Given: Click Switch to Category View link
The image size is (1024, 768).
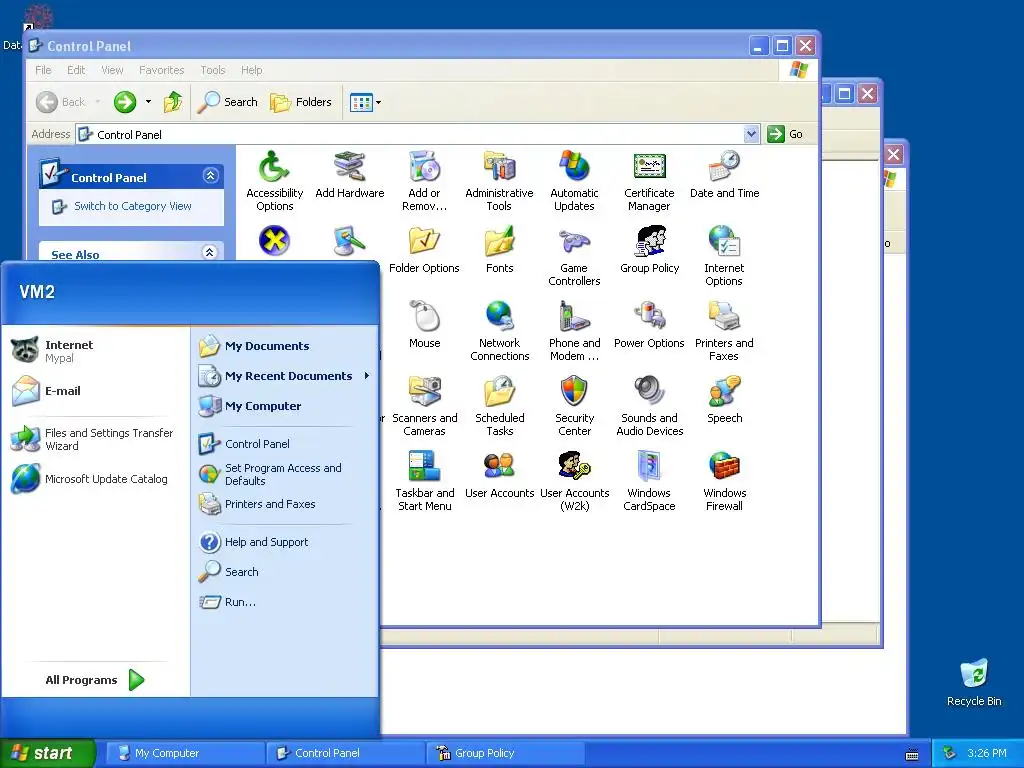Looking at the screenshot, I should point(133,206).
